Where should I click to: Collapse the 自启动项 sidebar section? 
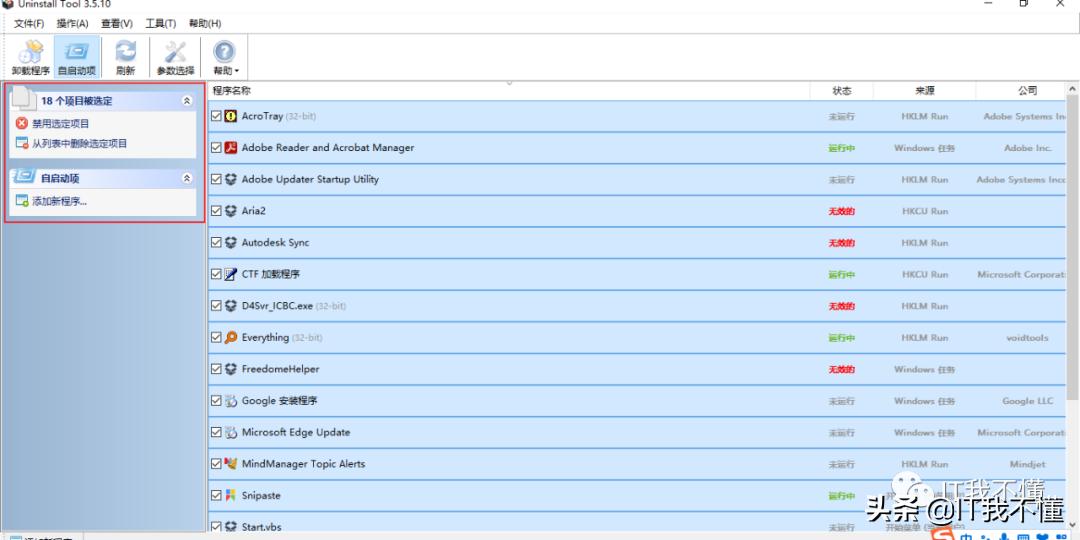tap(186, 178)
